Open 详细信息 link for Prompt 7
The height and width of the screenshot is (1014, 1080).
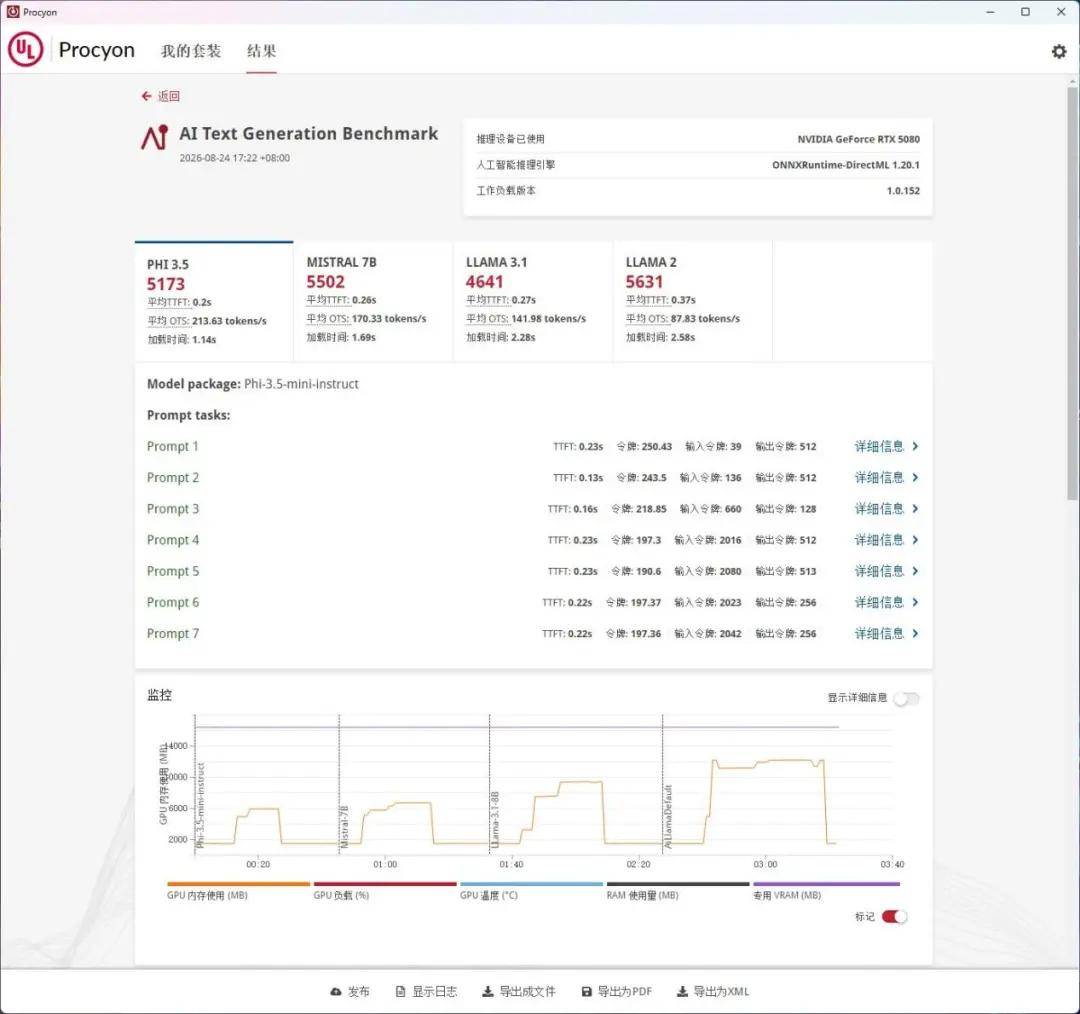pyautogui.click(x=879, y=633)
